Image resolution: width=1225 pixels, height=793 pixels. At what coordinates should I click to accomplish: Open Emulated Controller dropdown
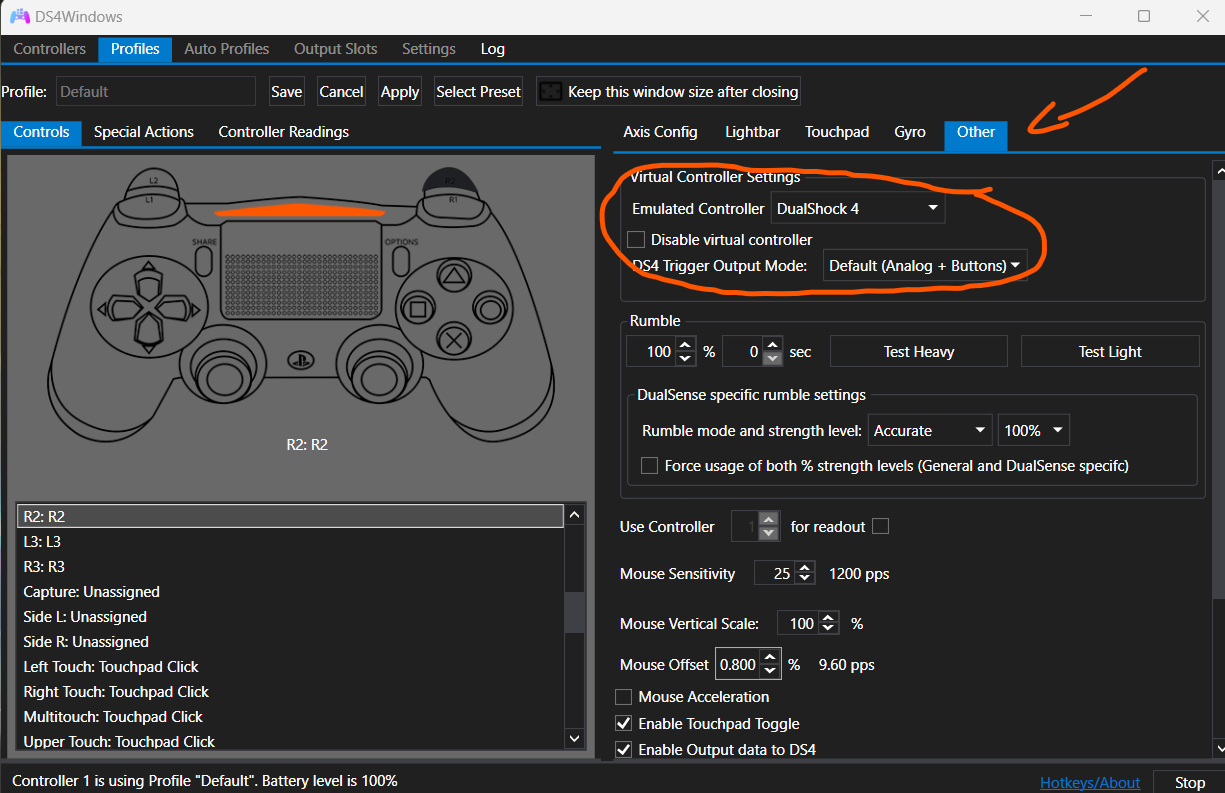[x=858, y=208]
